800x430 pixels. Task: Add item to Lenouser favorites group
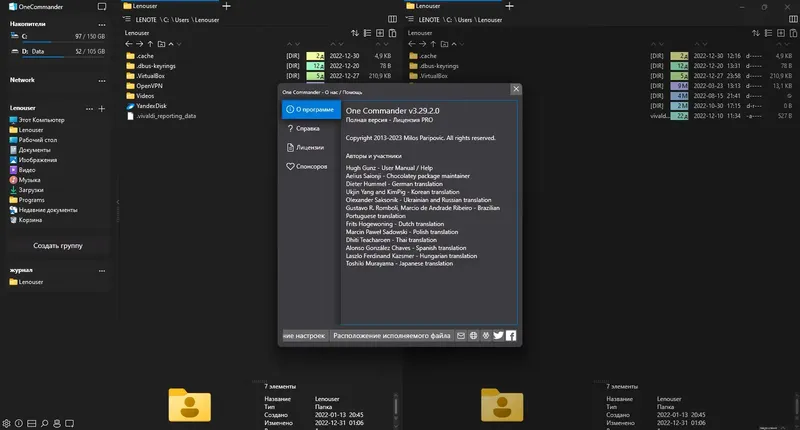click(102, 109)
